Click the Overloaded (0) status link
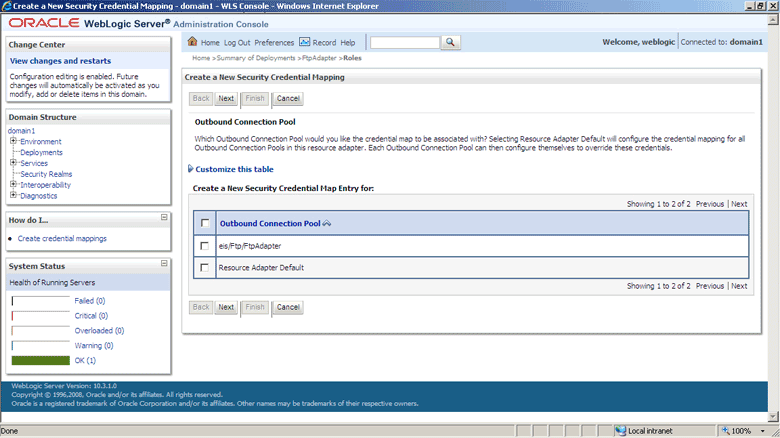The image size is (780, 438). click(x=99, y=330)
